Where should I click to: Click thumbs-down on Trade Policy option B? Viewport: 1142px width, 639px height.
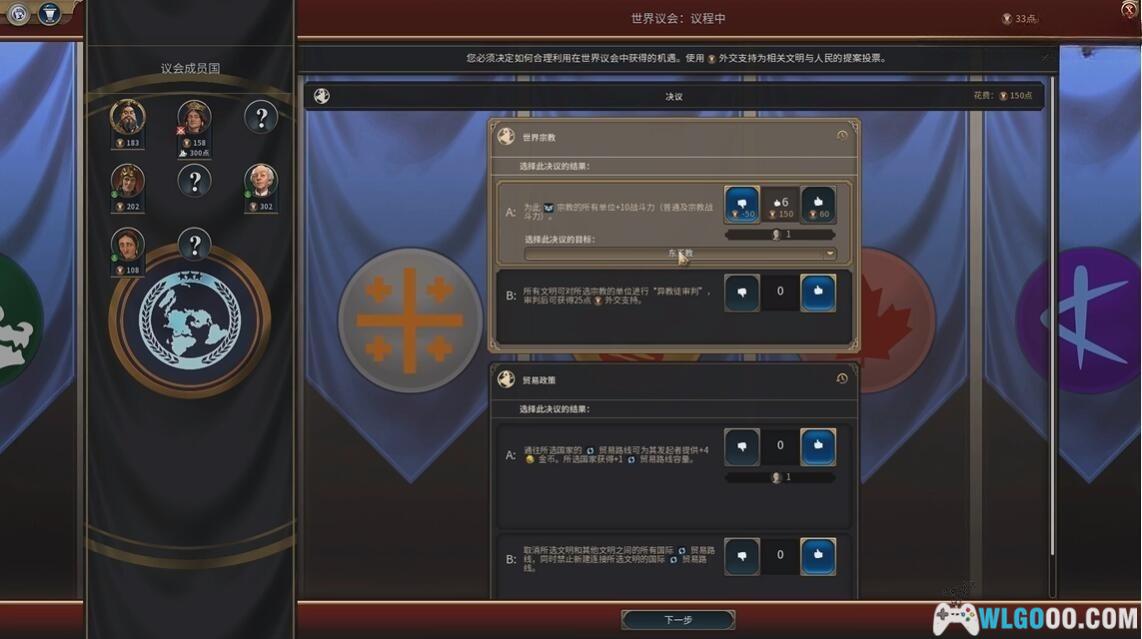pyautogui.click(x=741, y=557)
